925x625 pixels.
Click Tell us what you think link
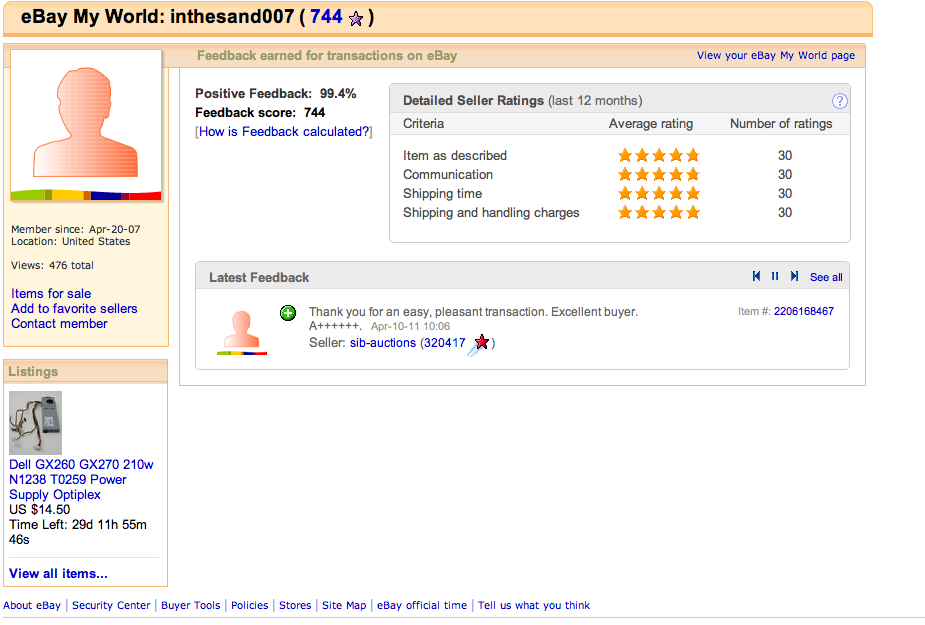(534, 606)
